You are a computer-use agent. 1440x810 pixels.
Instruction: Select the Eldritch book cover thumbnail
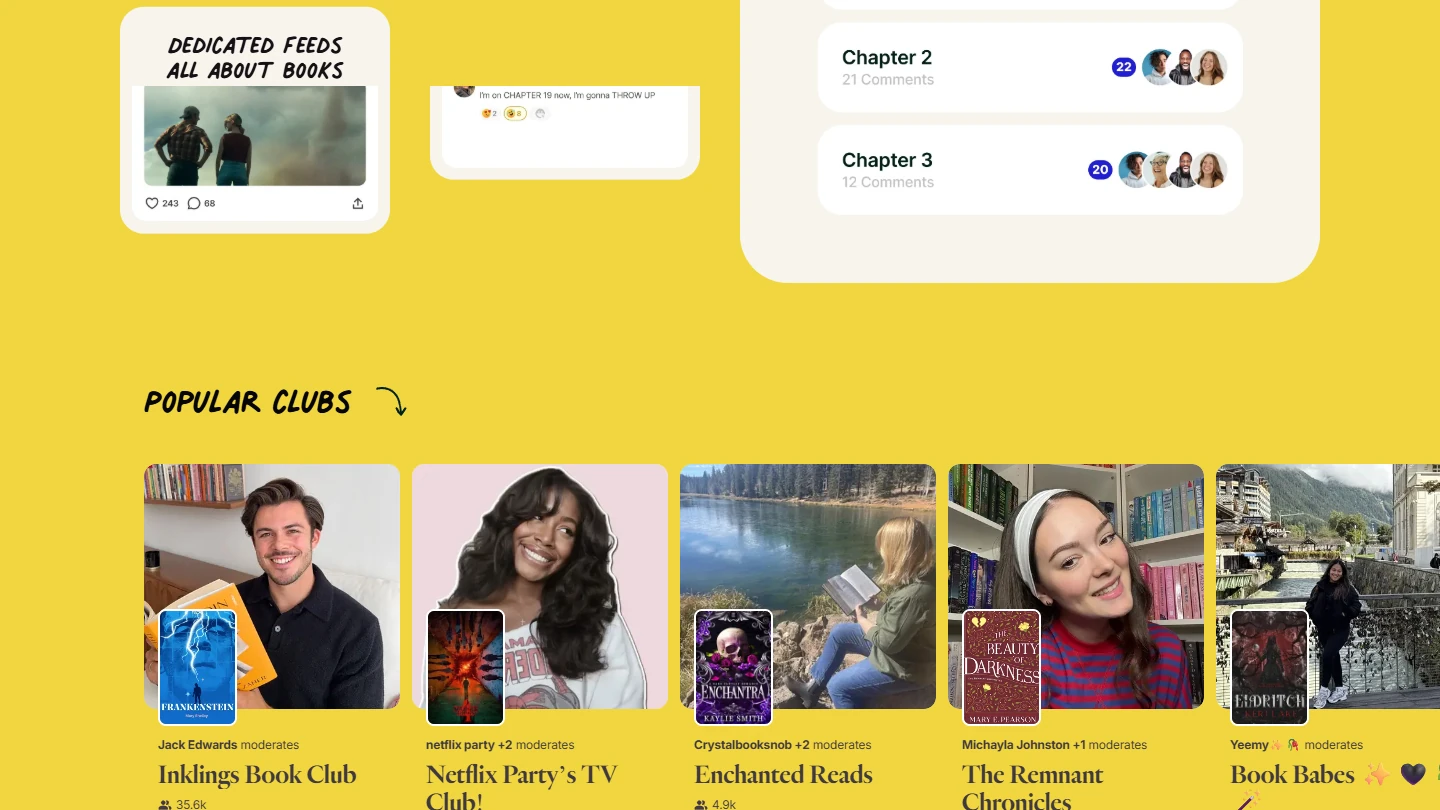pyautogui.click(x=1270, y=667)
